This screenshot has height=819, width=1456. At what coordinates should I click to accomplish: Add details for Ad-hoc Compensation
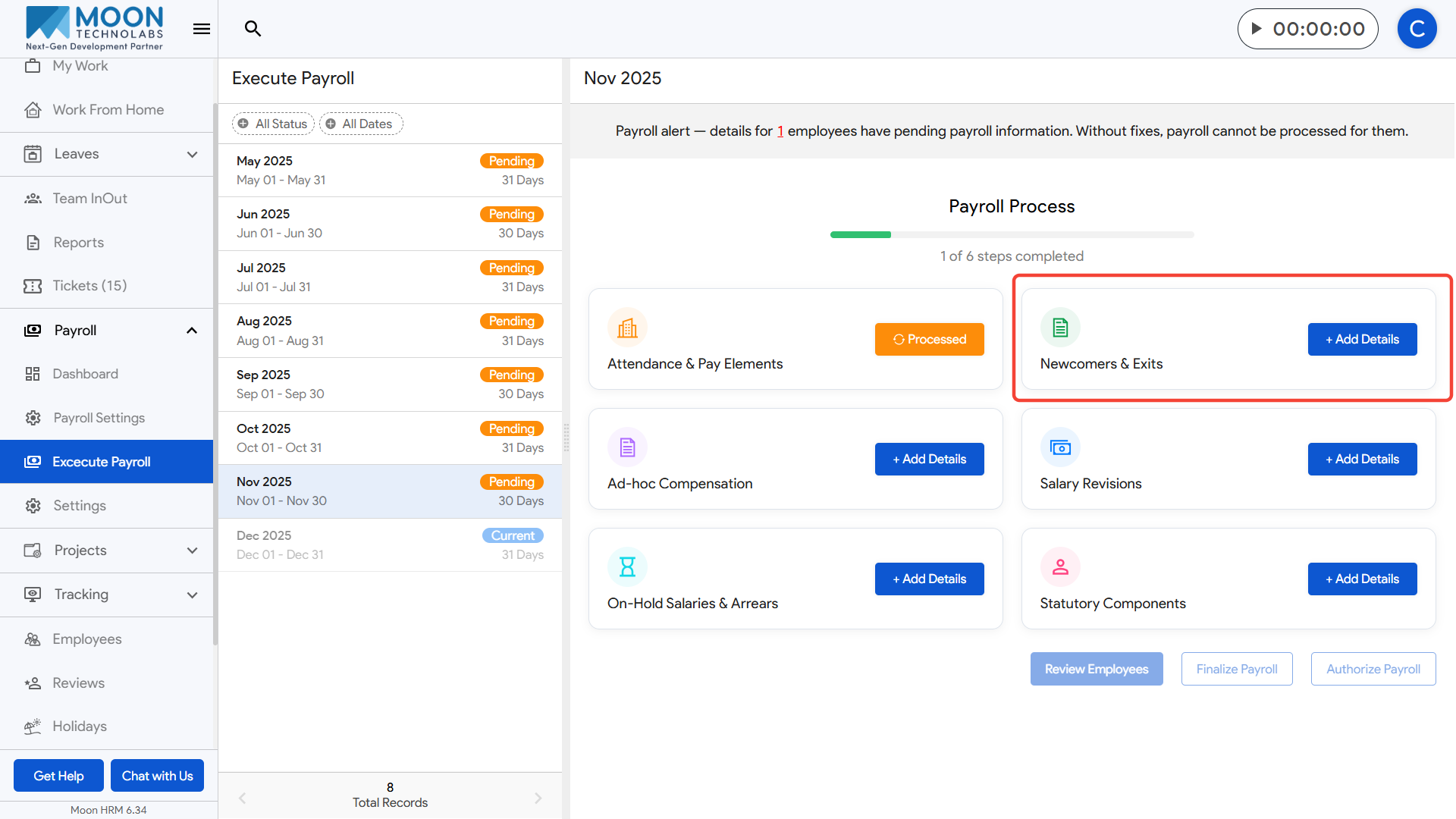click(x=929, y=460)
